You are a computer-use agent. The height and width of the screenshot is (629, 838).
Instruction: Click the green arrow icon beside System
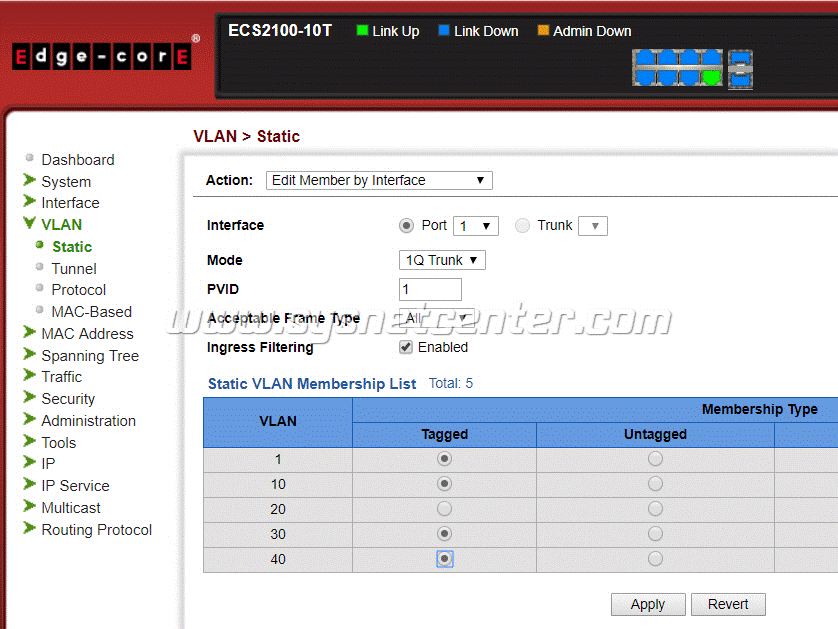pyautogui.click(x=29, y=181)
